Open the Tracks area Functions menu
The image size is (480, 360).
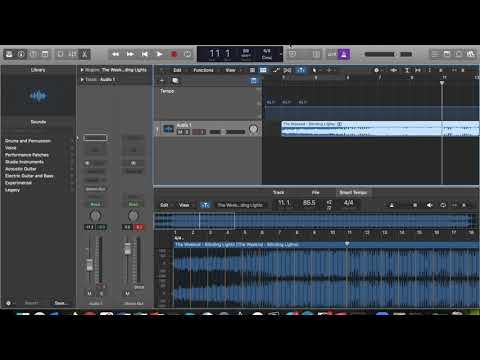tap(203, 70)
